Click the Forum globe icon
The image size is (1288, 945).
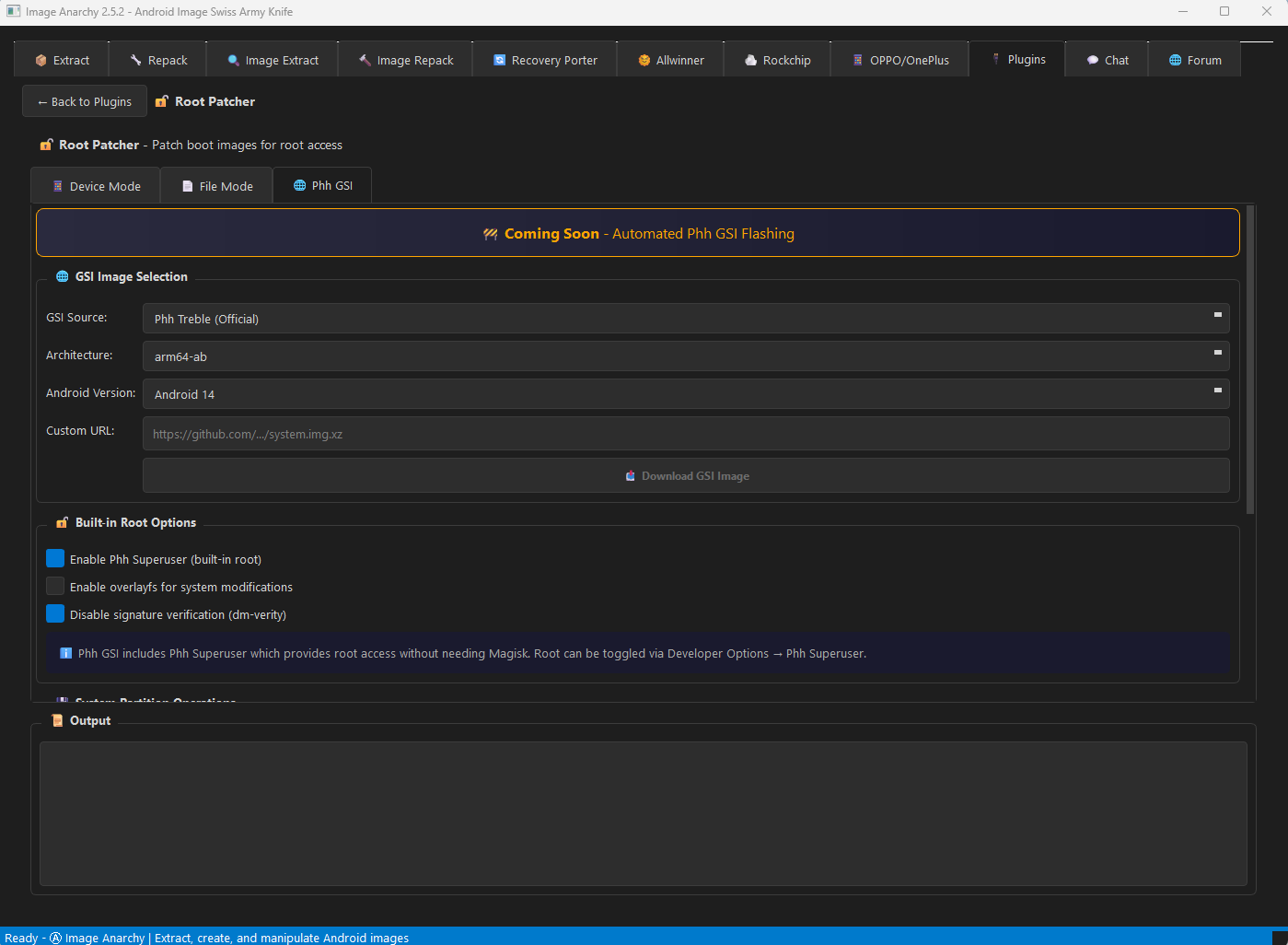(x=1173, y=59)
